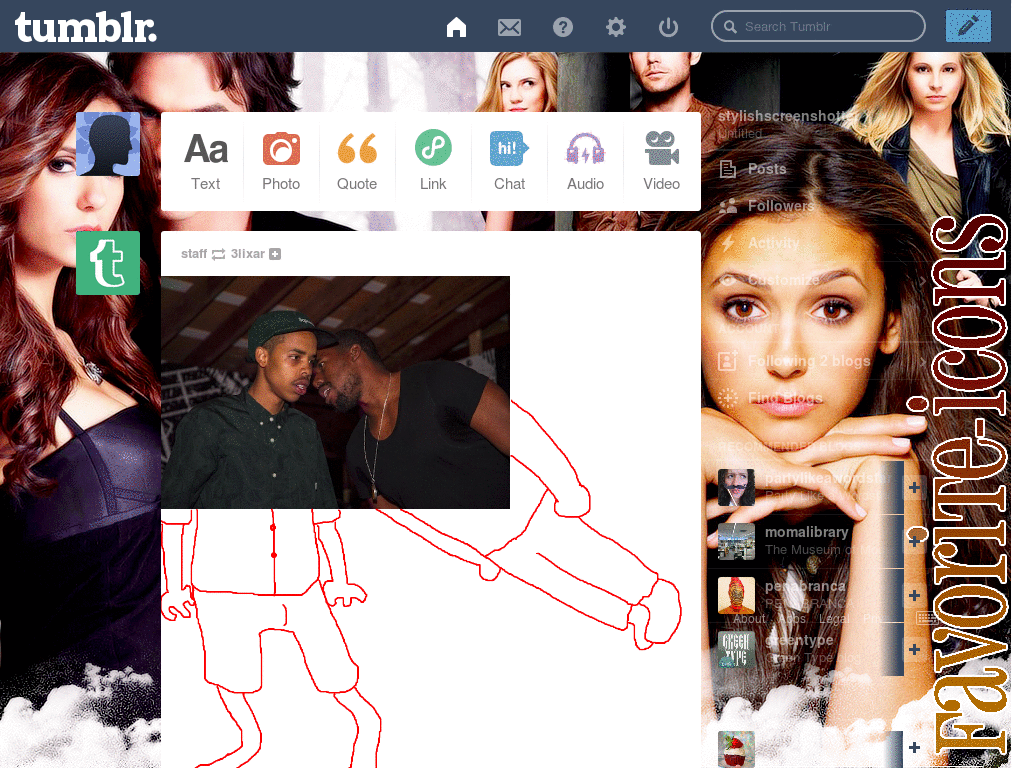Create a new Quote post
1024x768 pixels.
tap(357, 161)
